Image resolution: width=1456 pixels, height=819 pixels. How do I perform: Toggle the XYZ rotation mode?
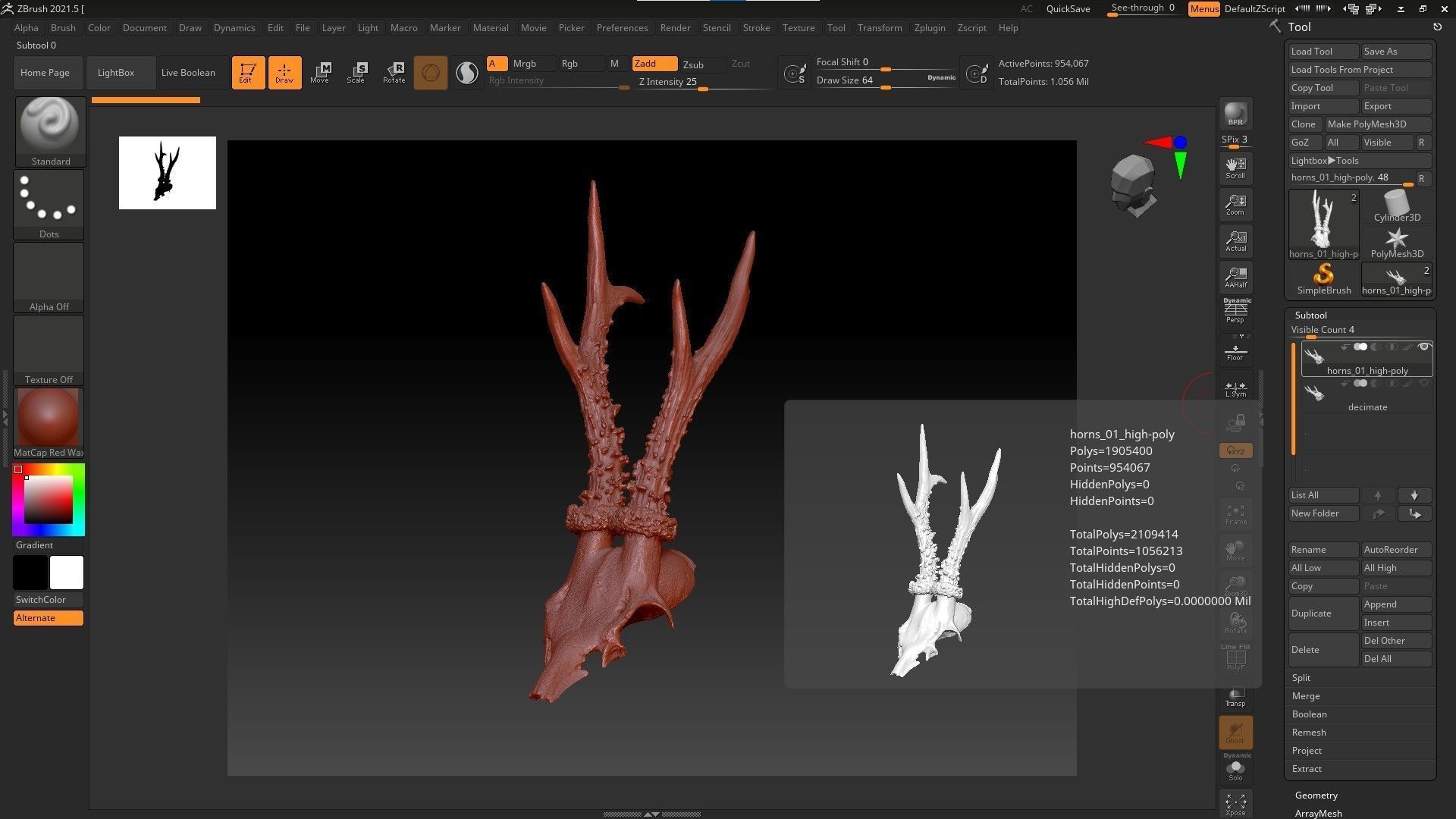click(x=1235, y=450)
